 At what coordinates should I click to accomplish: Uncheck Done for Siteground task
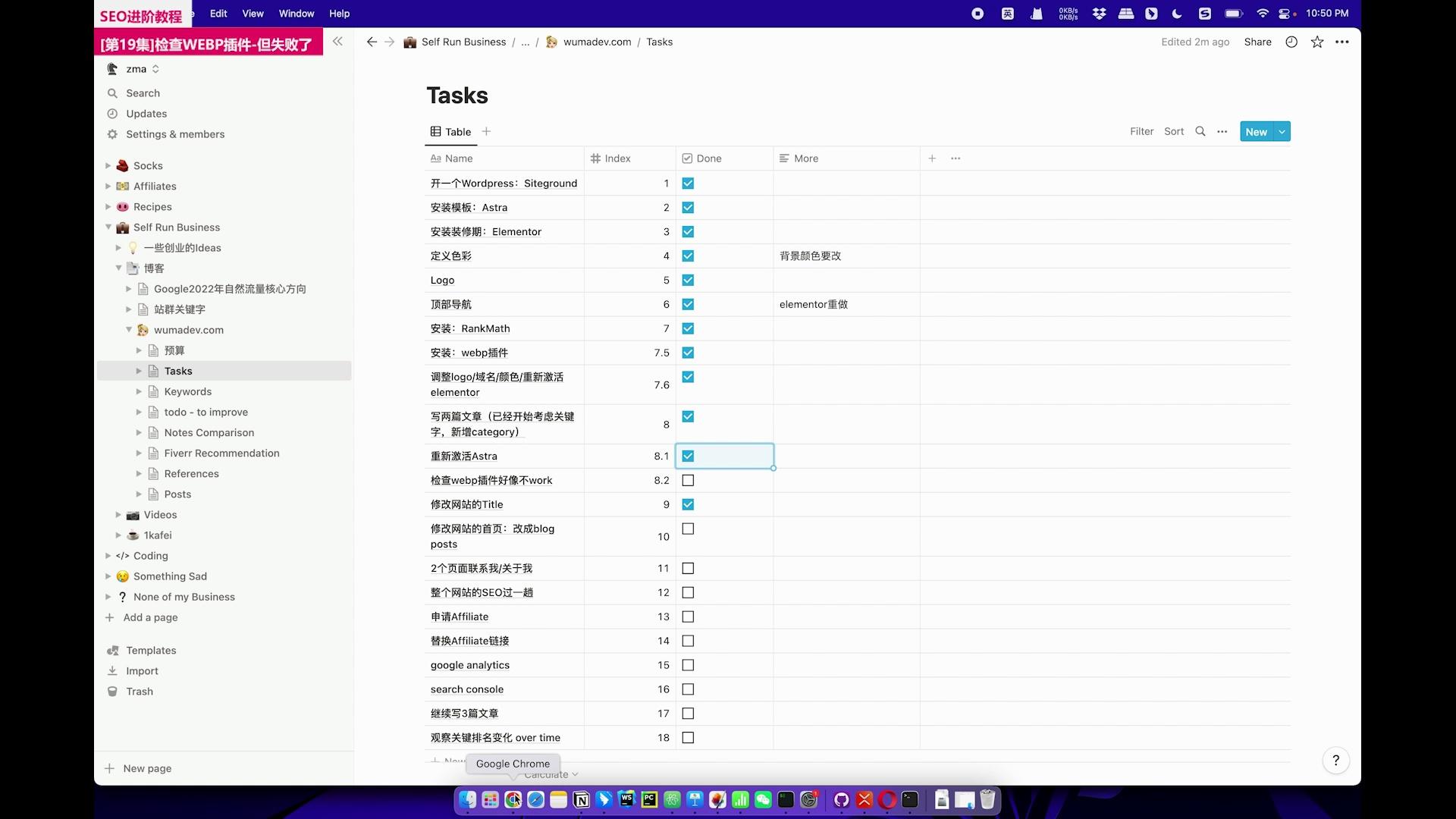pos(688,183)
